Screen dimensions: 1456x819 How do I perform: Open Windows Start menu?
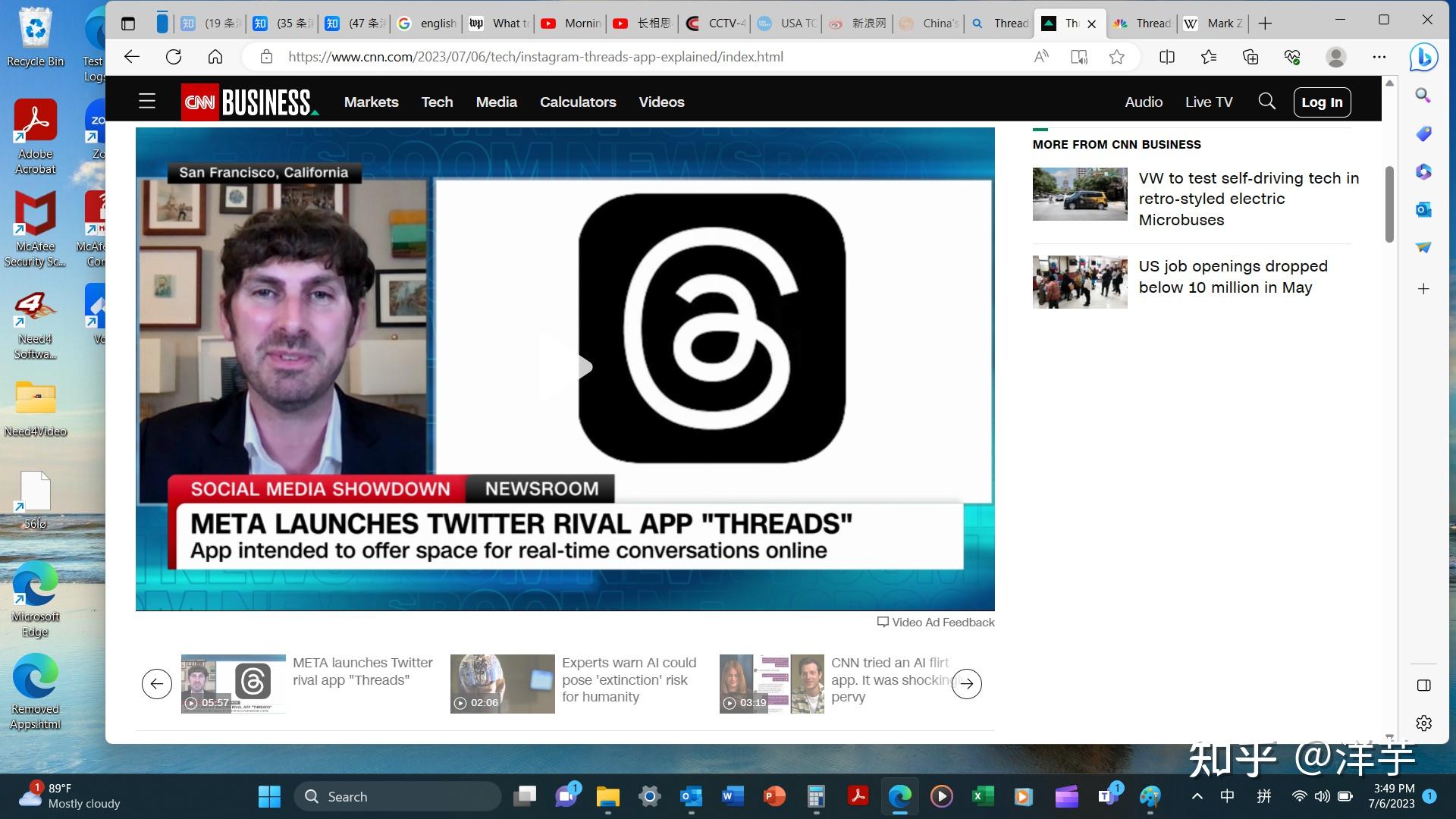pos(269,796)
